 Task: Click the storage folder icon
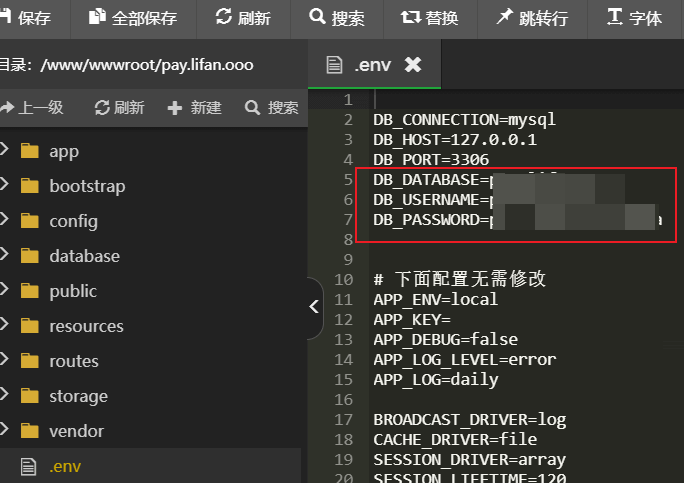tap(30, 396)
